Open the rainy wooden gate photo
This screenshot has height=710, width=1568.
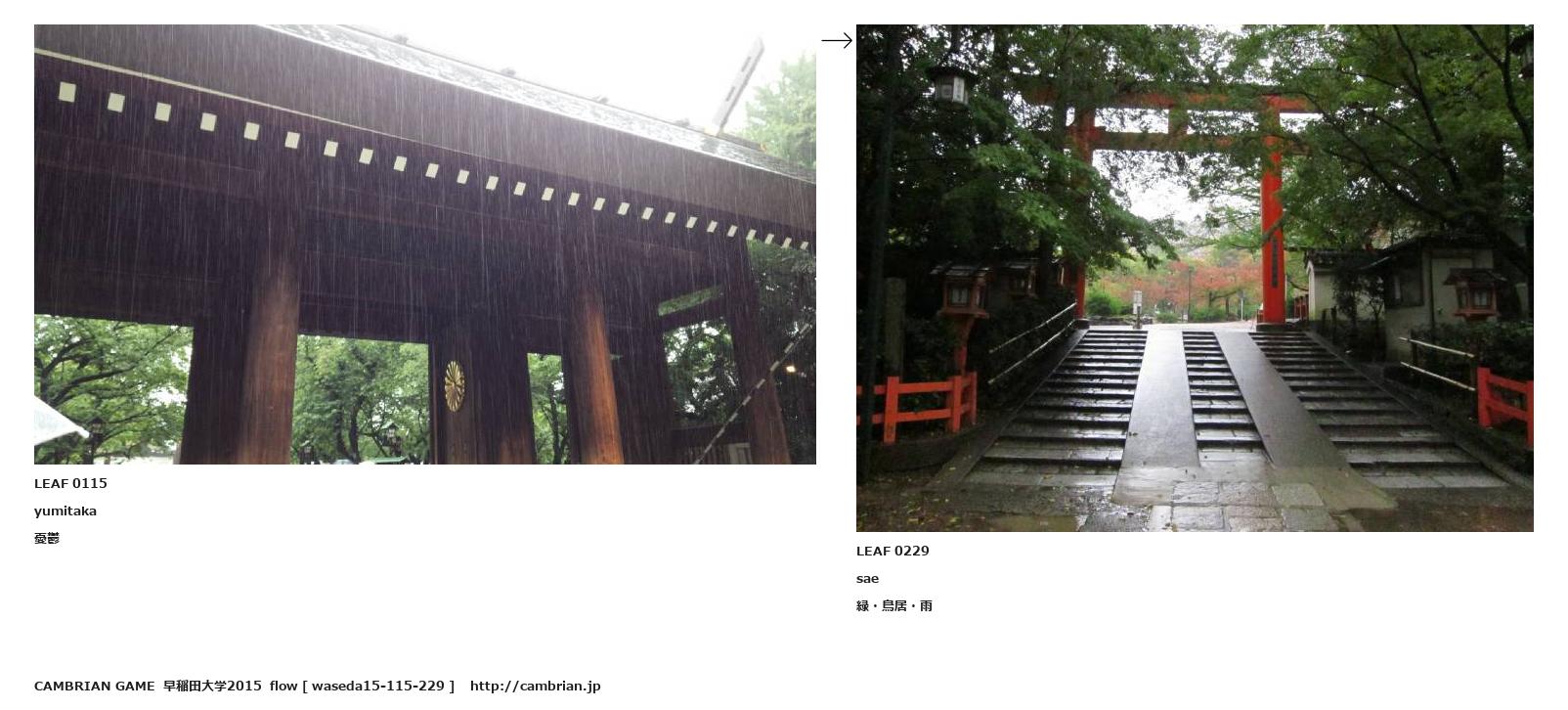coord(425,244)
